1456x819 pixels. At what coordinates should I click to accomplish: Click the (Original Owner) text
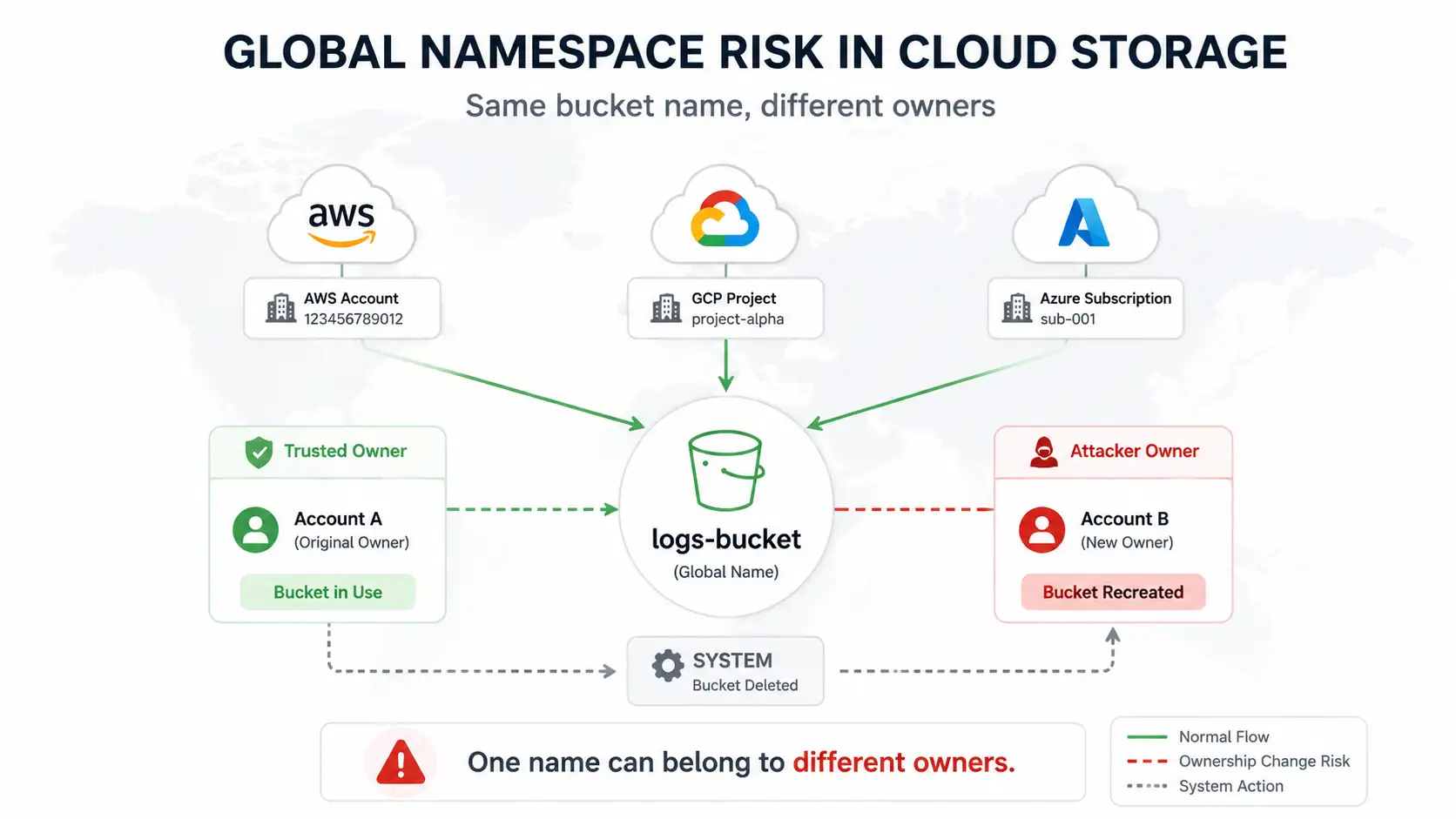coord(352,542)
